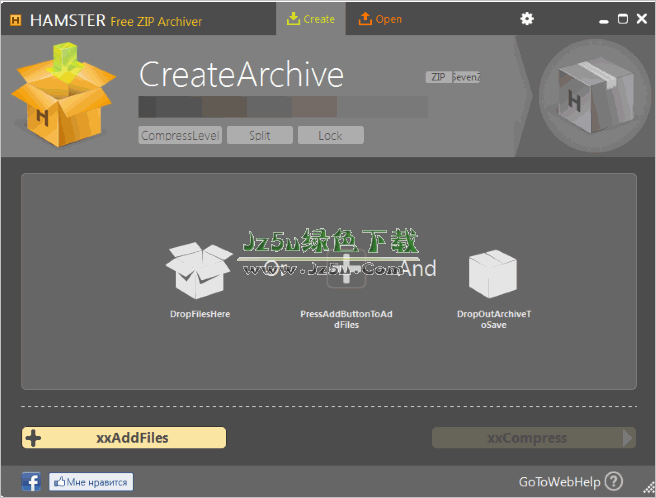The image size is (656, 498).
Task: Click the arrow on xxCompress button
Action: pyautogui.click(x=627, y=438)
